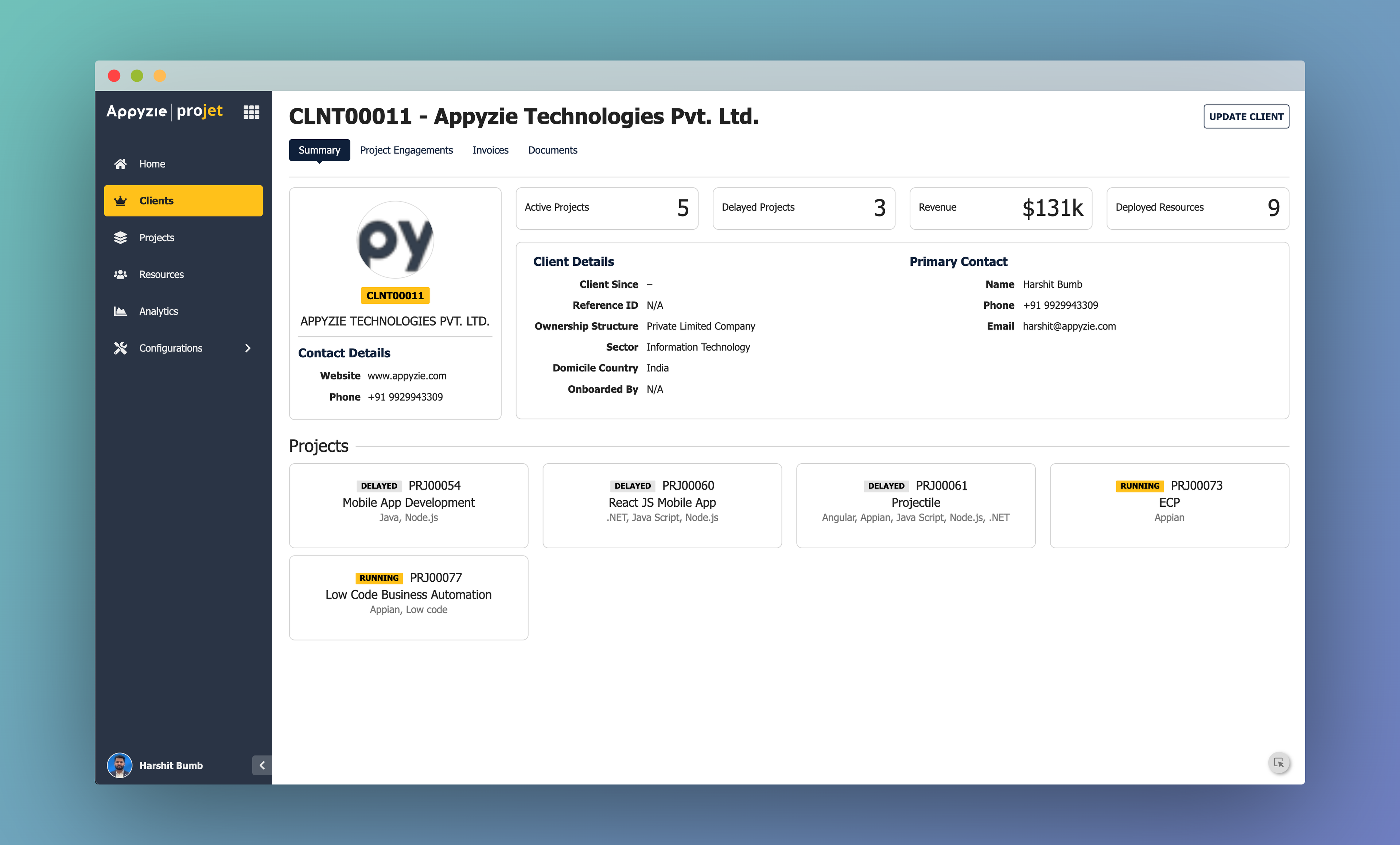This screenshot has width=1400, height=845.
Task: Click the floating cursor icon button
Action: pyautogui.click(x=1279, y=763)
